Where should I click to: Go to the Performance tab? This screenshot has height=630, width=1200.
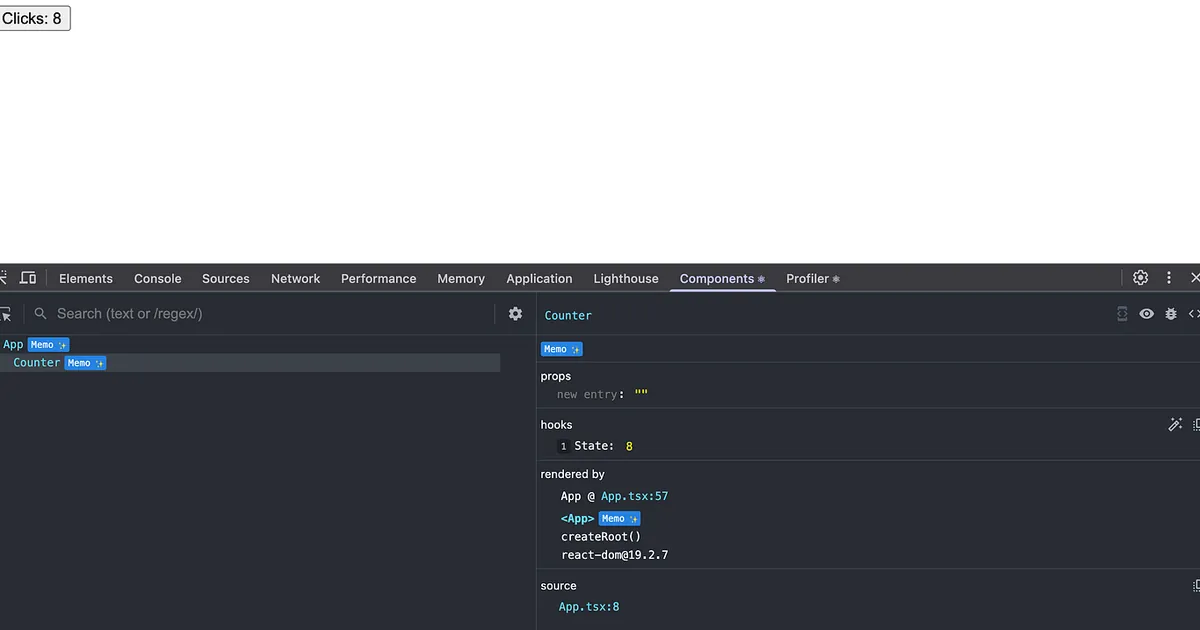point(379,279)
